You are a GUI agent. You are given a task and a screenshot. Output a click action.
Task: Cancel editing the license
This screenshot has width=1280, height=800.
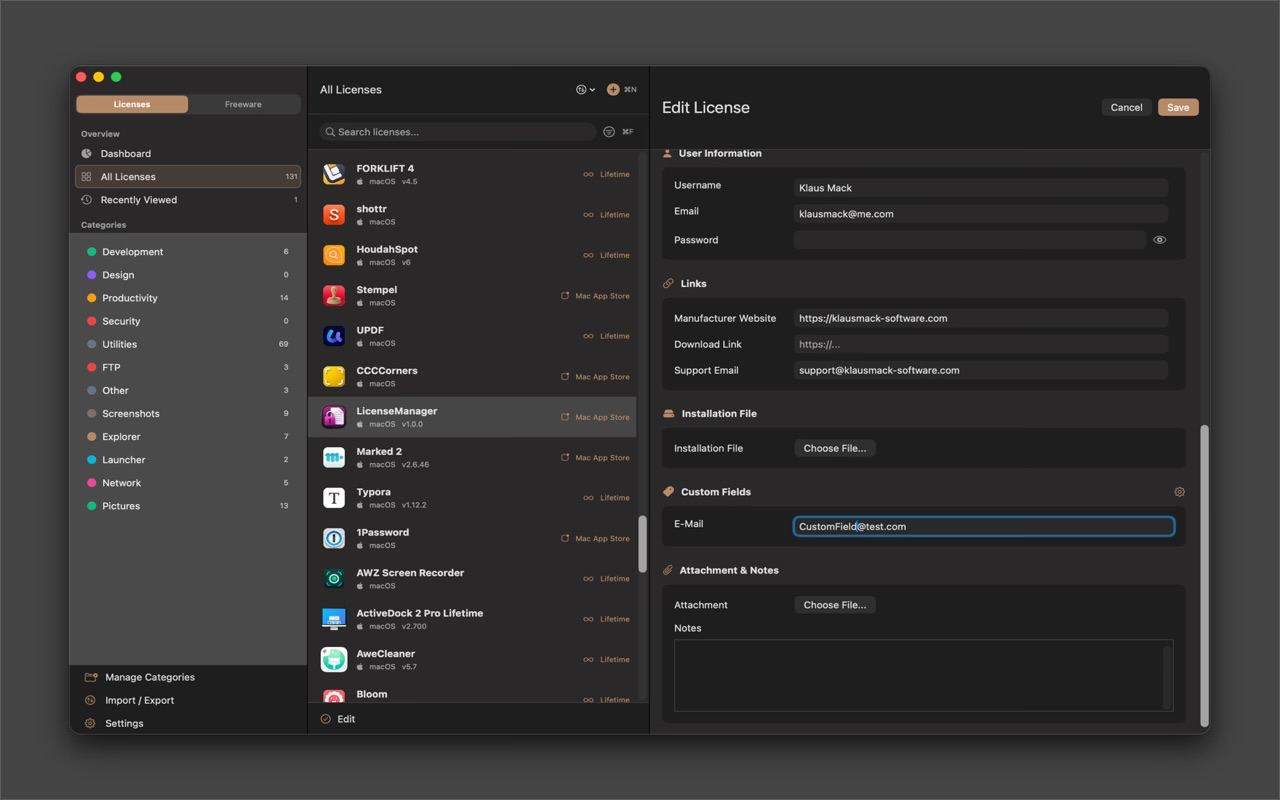pos(1126,107)
